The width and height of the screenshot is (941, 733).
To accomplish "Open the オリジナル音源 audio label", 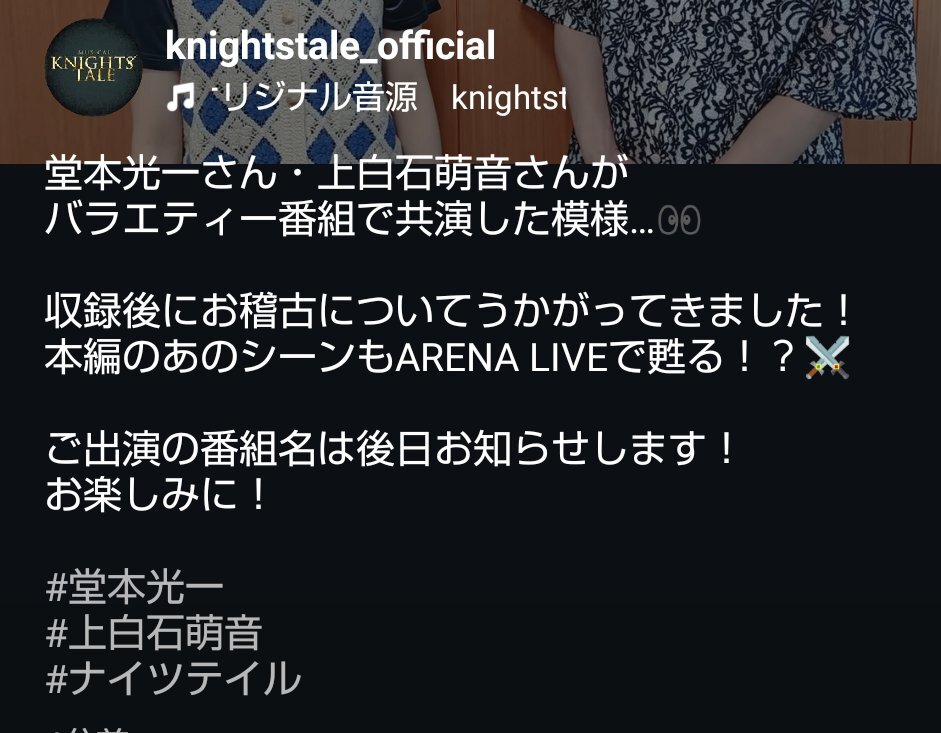I will pos(314,97).
